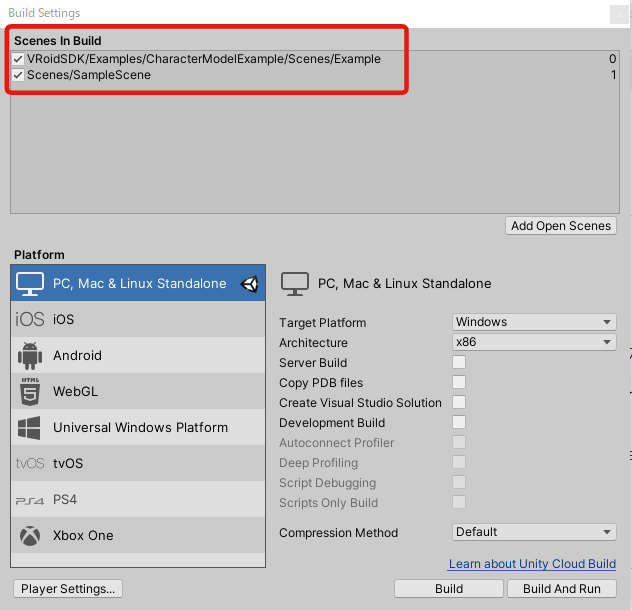Enable the Development Build checkbox
This screenshot has width=632, height=610.
pyautogui.click(x=459, y=422)
